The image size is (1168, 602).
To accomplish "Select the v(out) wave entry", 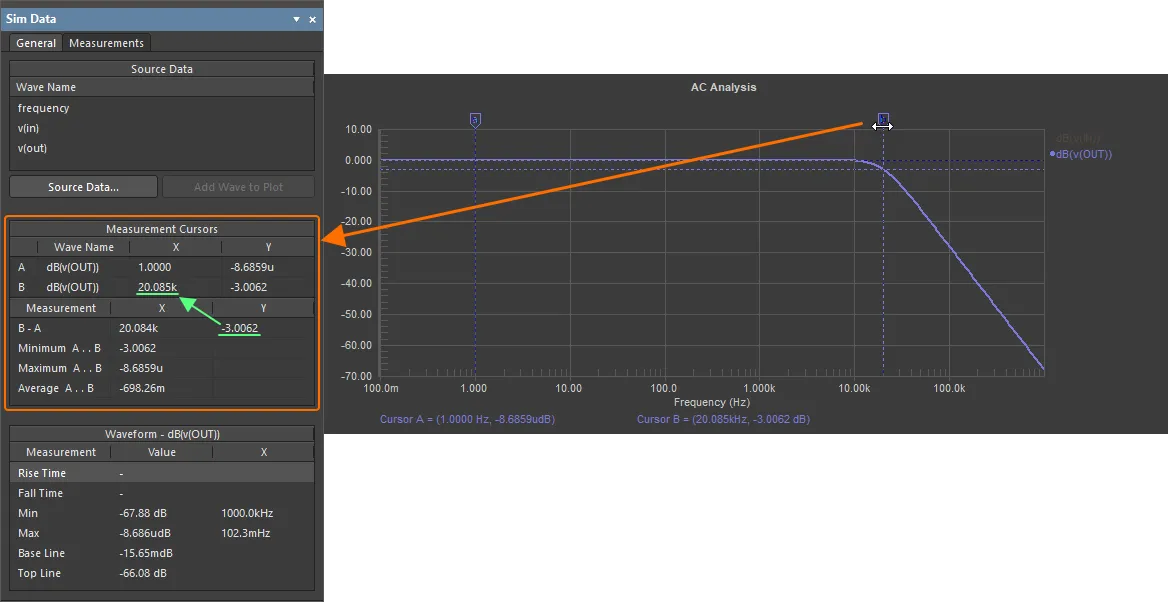I will click(32, 148).
